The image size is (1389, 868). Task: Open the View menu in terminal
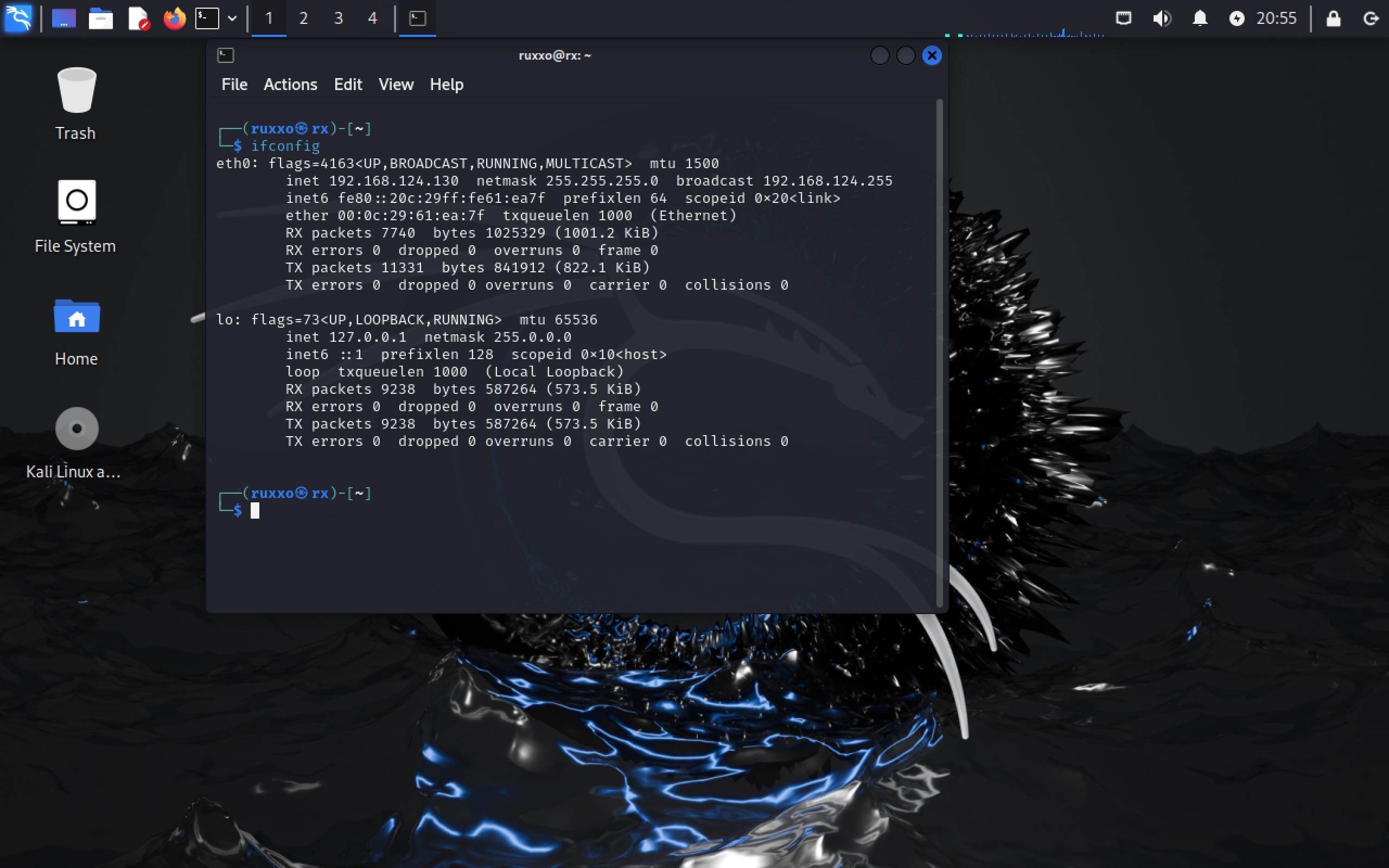point(396,85)
